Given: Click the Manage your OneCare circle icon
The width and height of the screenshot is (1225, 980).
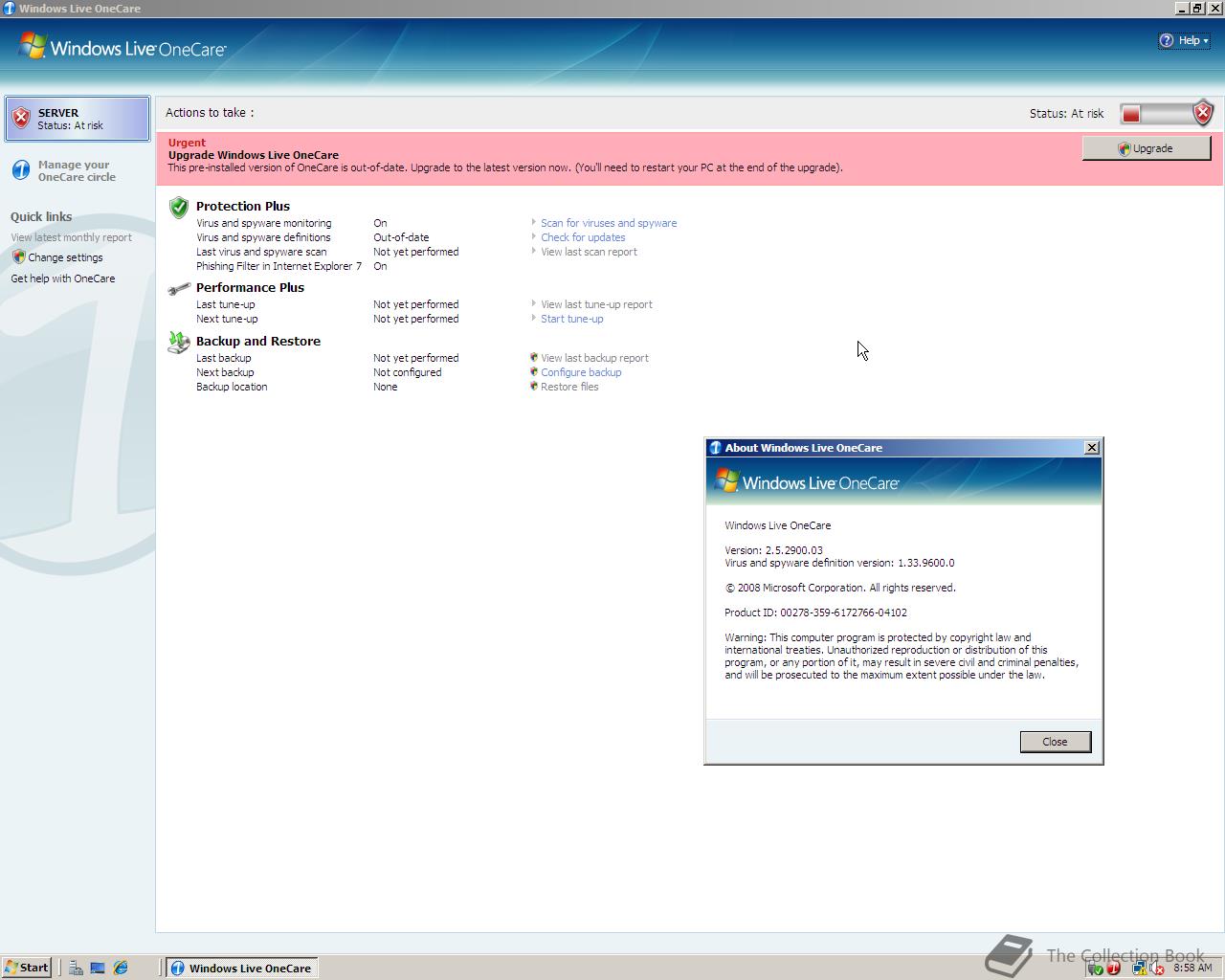Looking at the screenshot, I should [x=21, y=170].
